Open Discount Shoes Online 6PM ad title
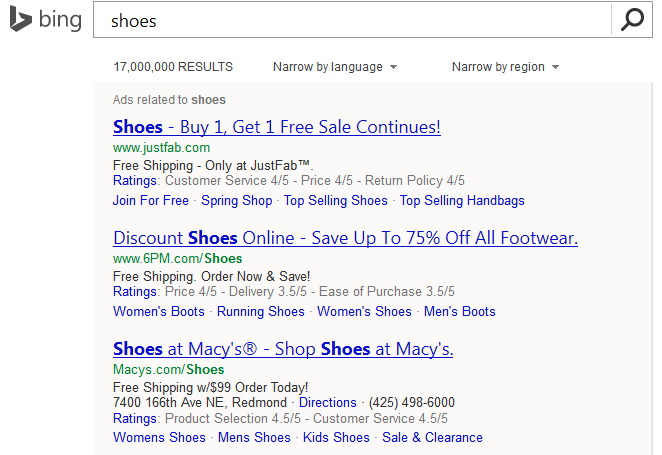The height and width of the screenshot is (455, 662). (x=345, y=238)
